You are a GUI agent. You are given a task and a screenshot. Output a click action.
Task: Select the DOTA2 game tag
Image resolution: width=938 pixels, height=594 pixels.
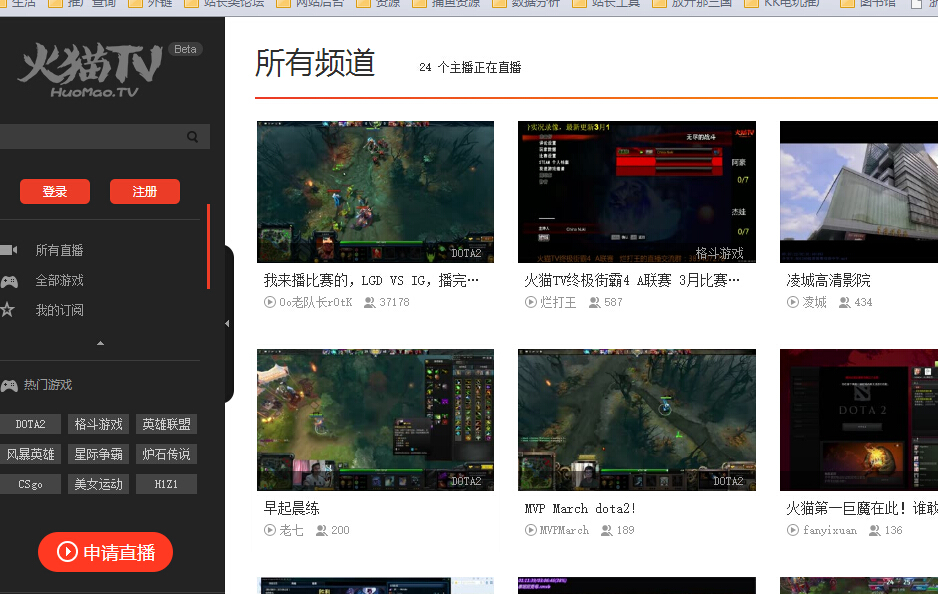[30, 424]
